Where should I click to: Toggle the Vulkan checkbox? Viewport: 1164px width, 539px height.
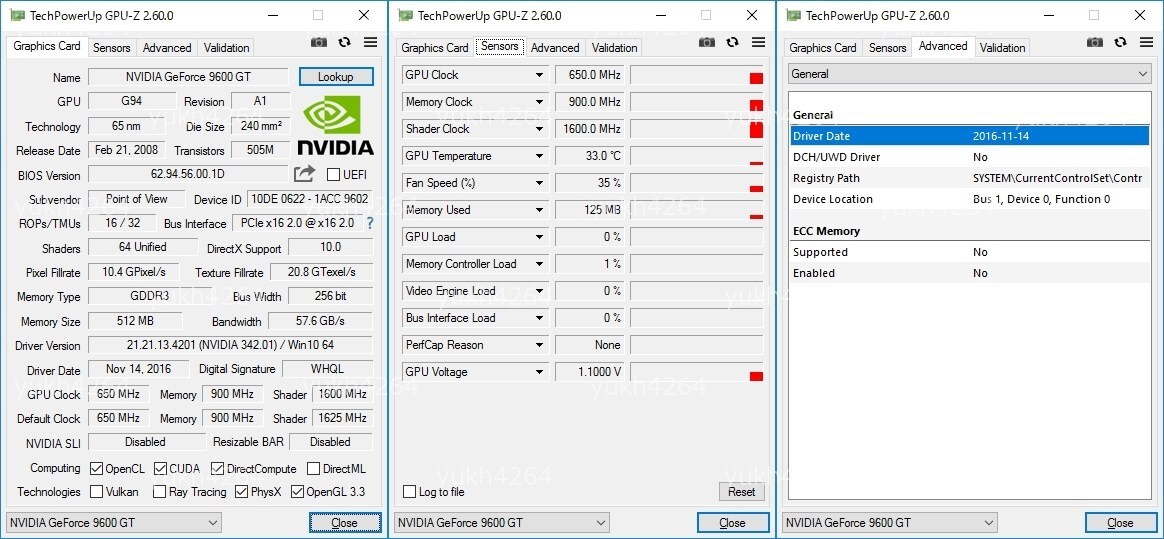pyautogui.click(x=96, y=491)
